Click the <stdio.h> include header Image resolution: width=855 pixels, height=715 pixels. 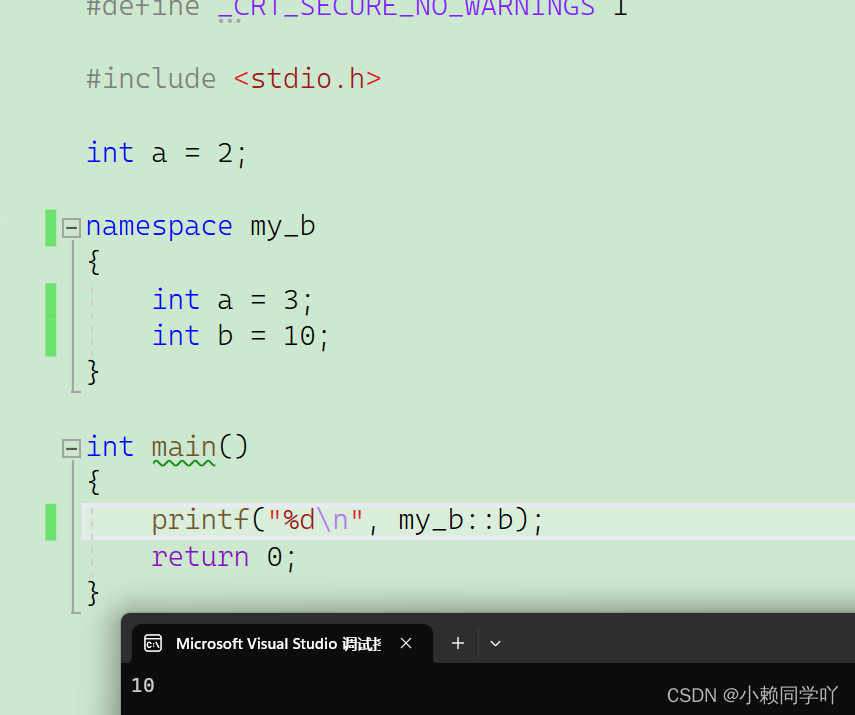coord(308,79)
